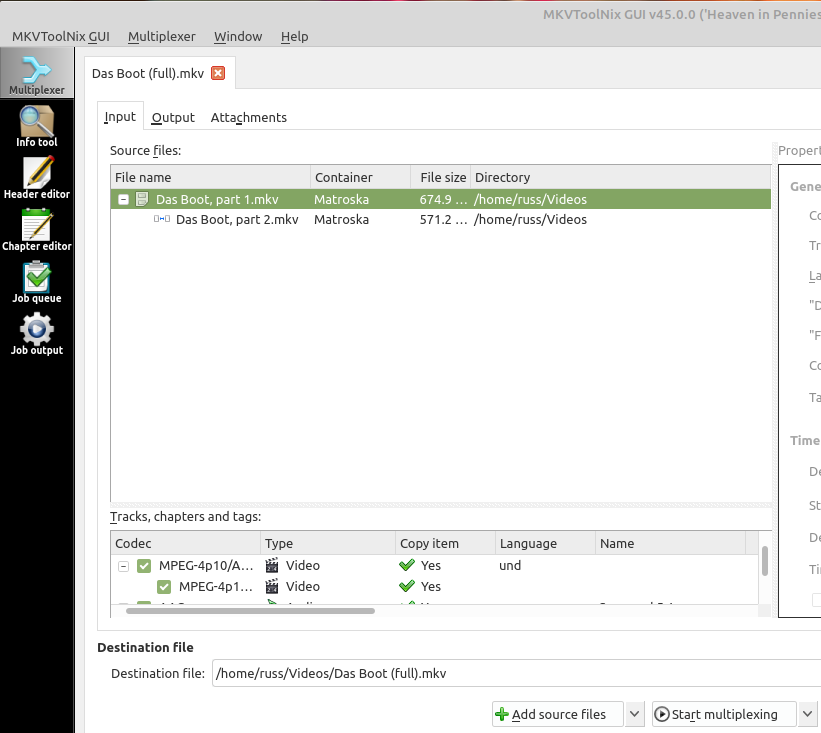Viewport: 821px width, 733px height.
Task: Open the Start multiplexing dropdown arrow
Action: [807, 714]
